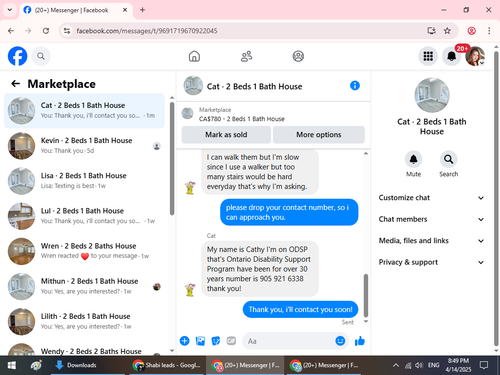This screenshot has width=500, height=375.
Task: Open the tab search dropdown arrow
Action: (x=10, y=10)
